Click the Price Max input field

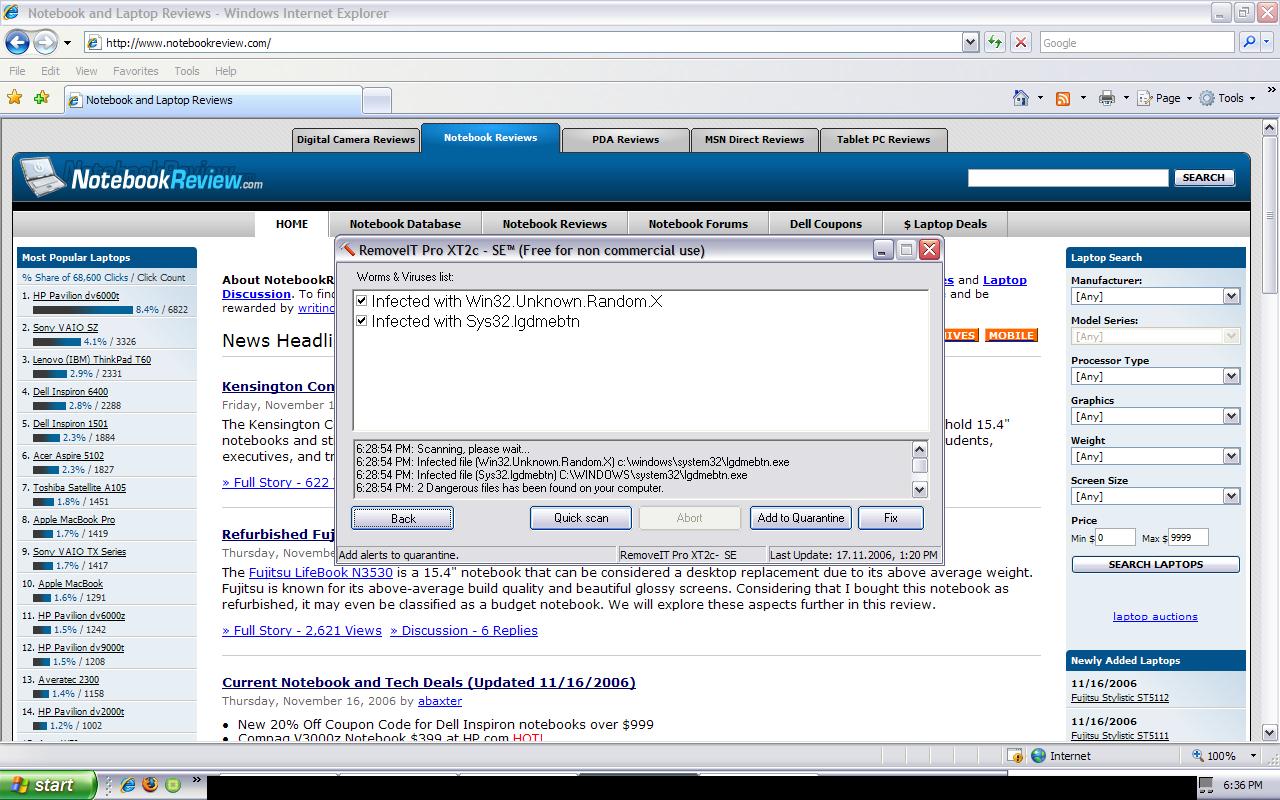pyautogui.click(x=1188, y=537)
